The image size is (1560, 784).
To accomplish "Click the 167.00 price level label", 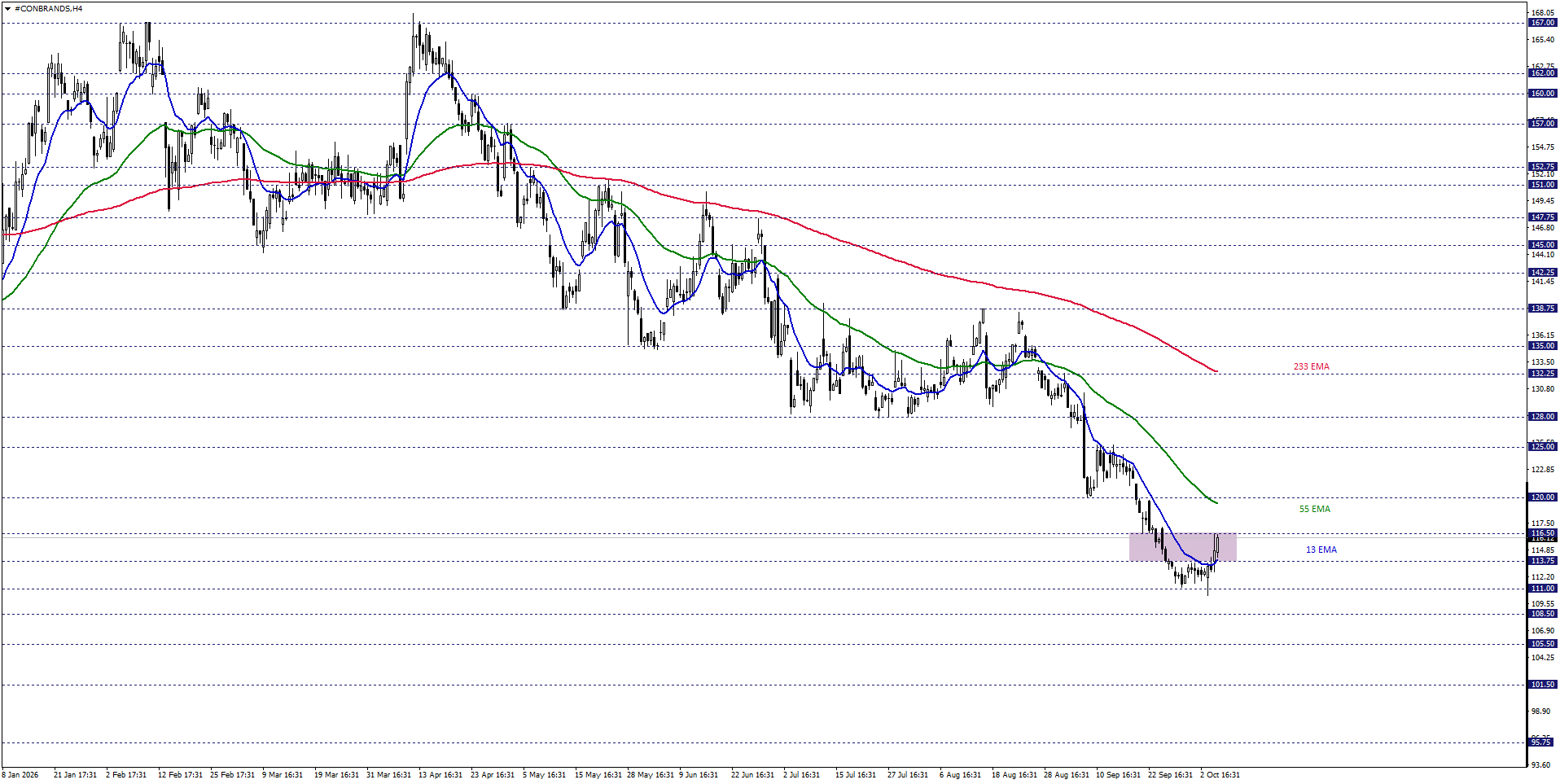I will coord(1542,23).
